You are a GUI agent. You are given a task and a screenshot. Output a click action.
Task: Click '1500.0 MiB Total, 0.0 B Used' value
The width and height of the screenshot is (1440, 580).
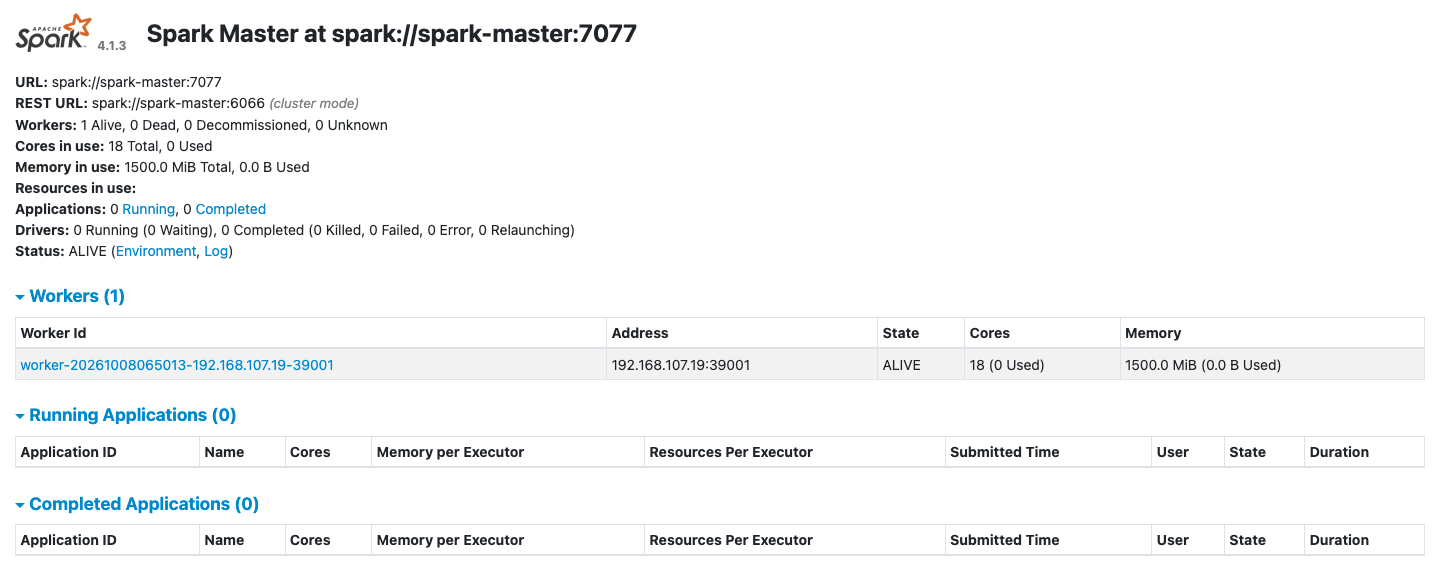tap(217, 167)
